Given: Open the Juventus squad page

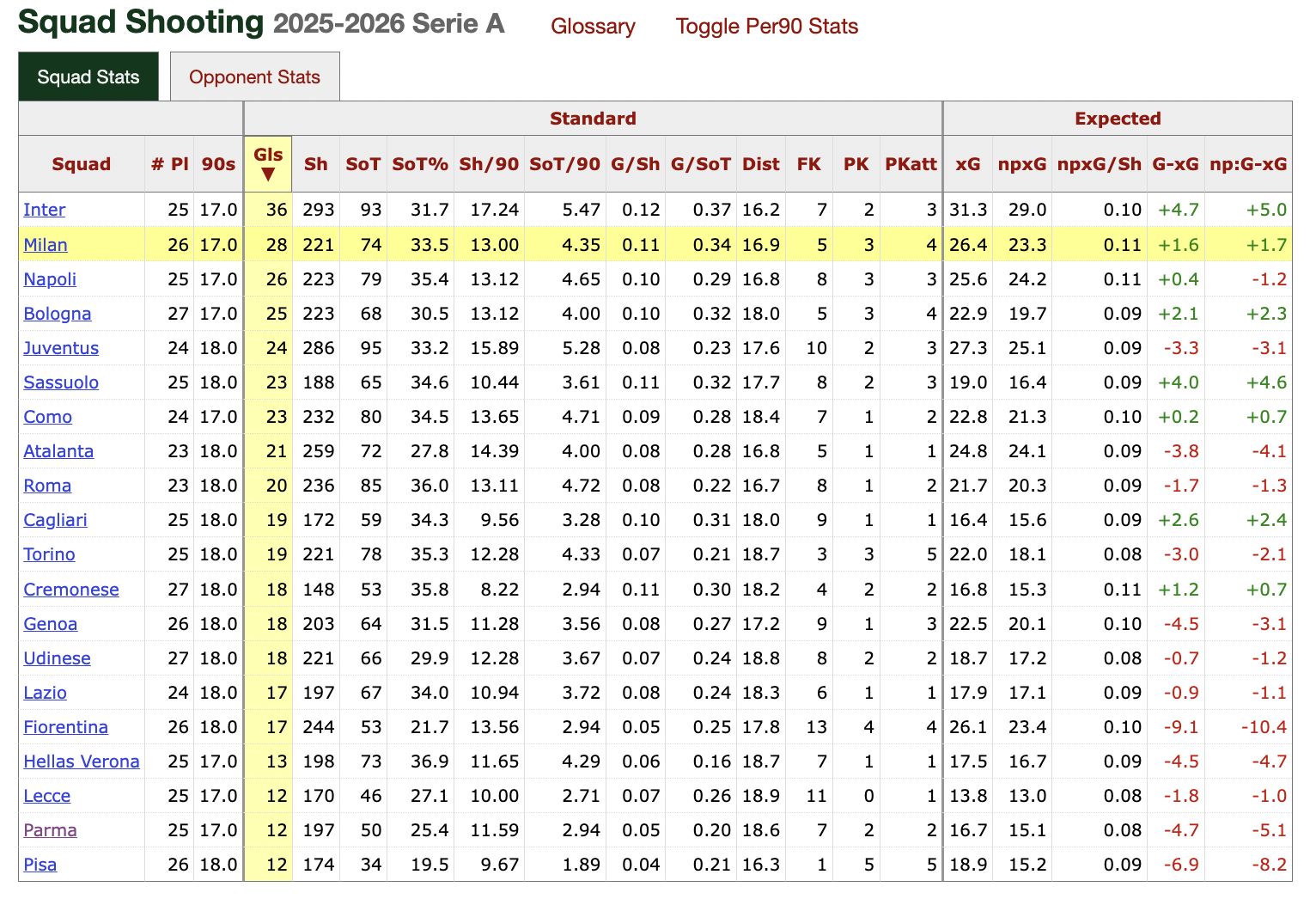Looking at the screenshot, I should [60, 348].
